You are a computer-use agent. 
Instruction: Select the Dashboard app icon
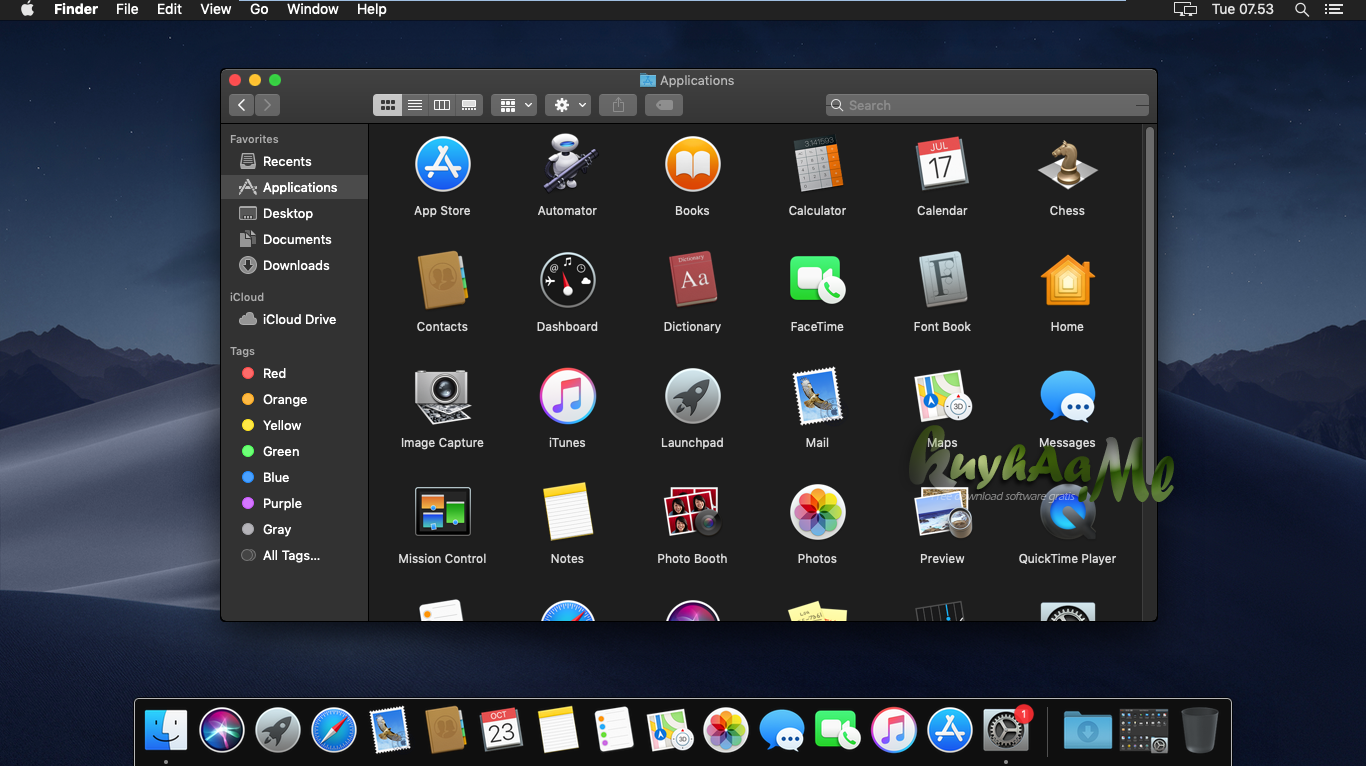coord(567,280)
